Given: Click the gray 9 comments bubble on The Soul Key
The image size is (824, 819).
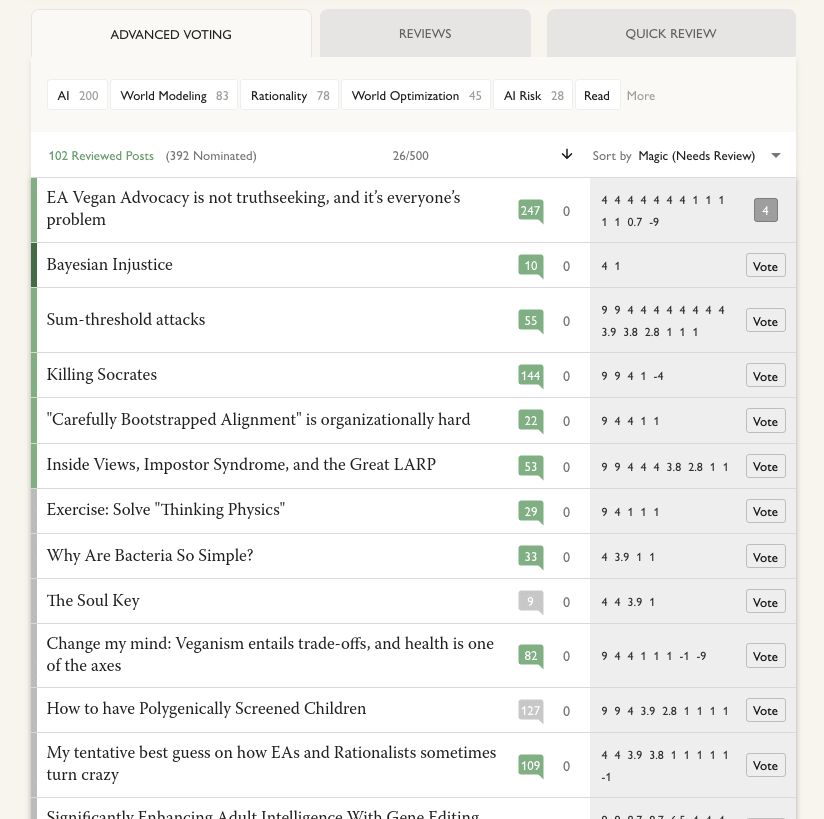Looking at the screenshot, I should (x=530, y=602).
